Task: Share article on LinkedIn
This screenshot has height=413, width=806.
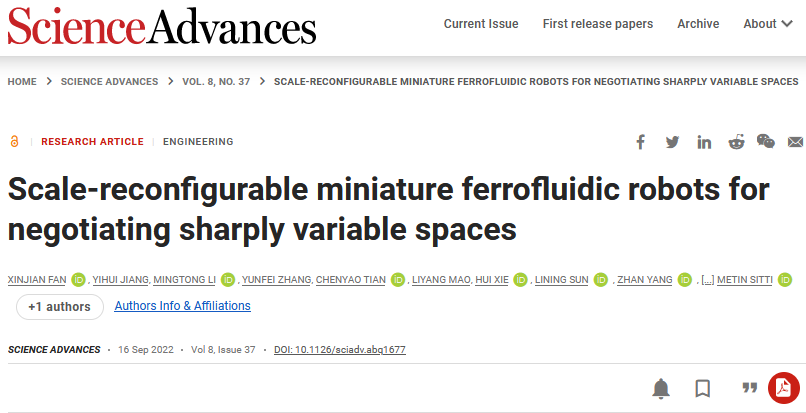Action: [x=704, y=142]
